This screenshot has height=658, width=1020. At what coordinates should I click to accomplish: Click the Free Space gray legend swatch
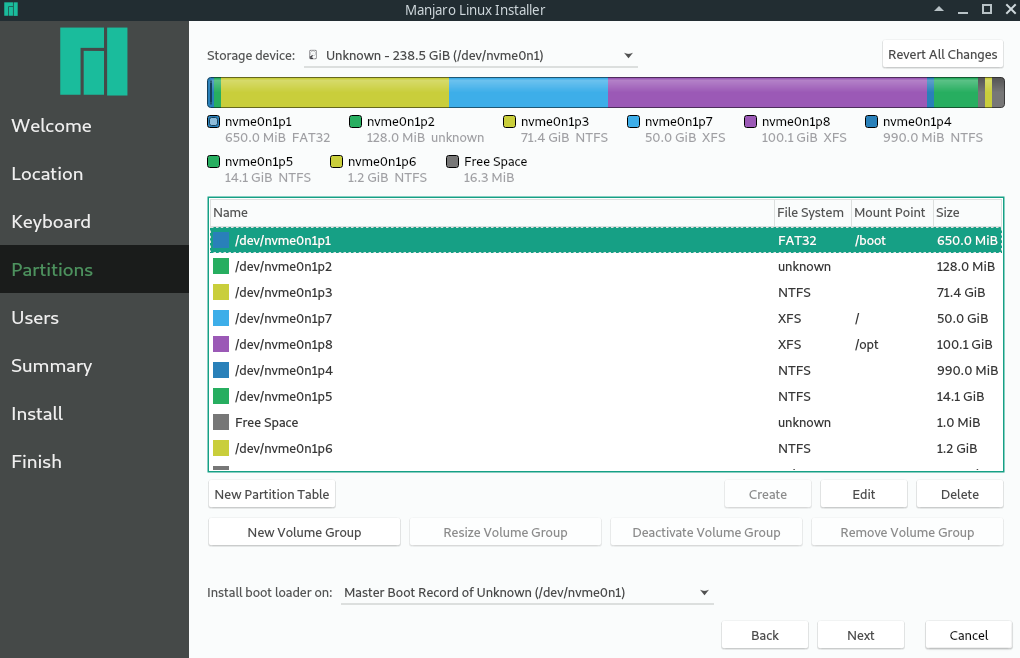452,161
